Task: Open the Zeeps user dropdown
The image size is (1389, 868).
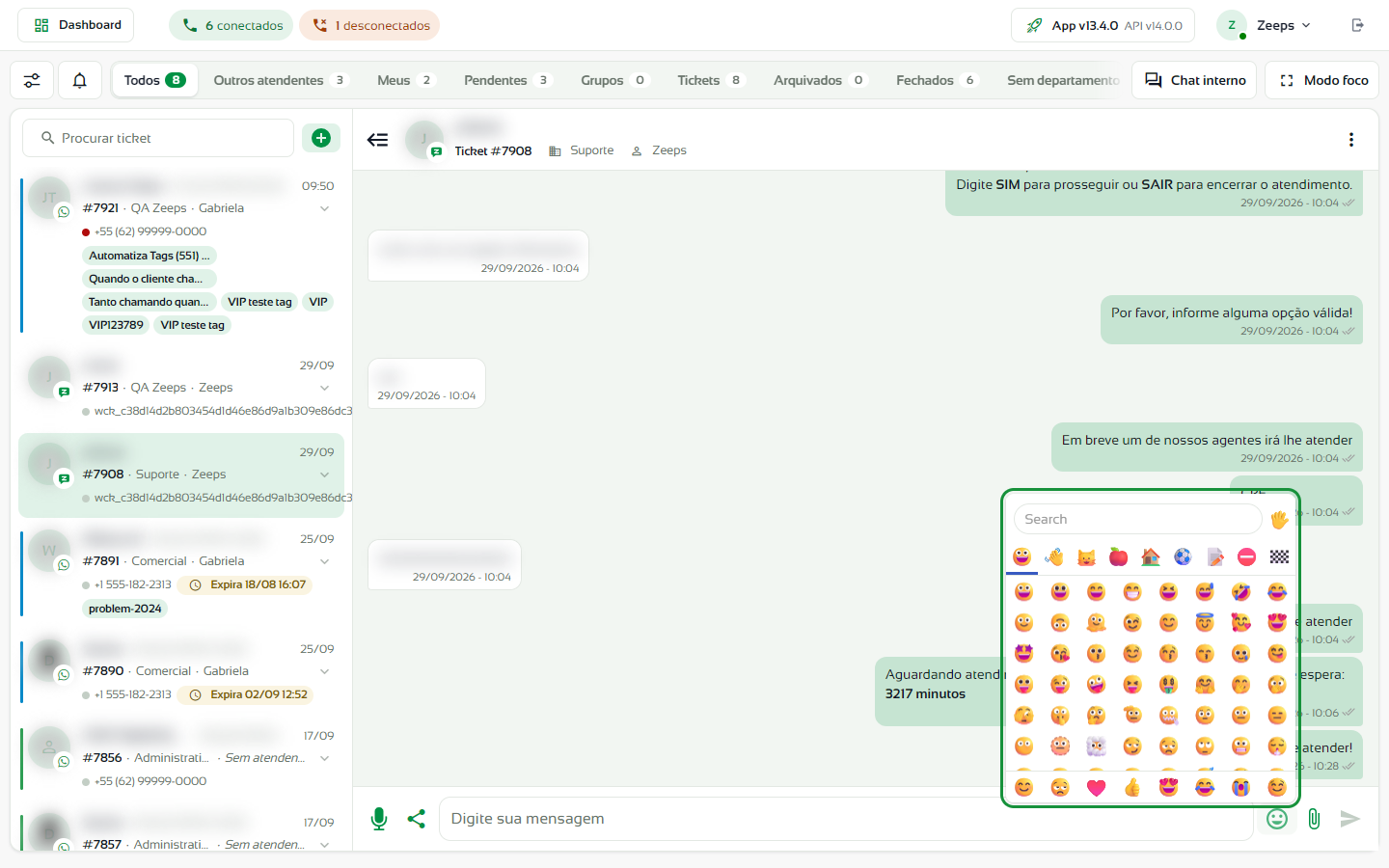Action: point(1266,25)
